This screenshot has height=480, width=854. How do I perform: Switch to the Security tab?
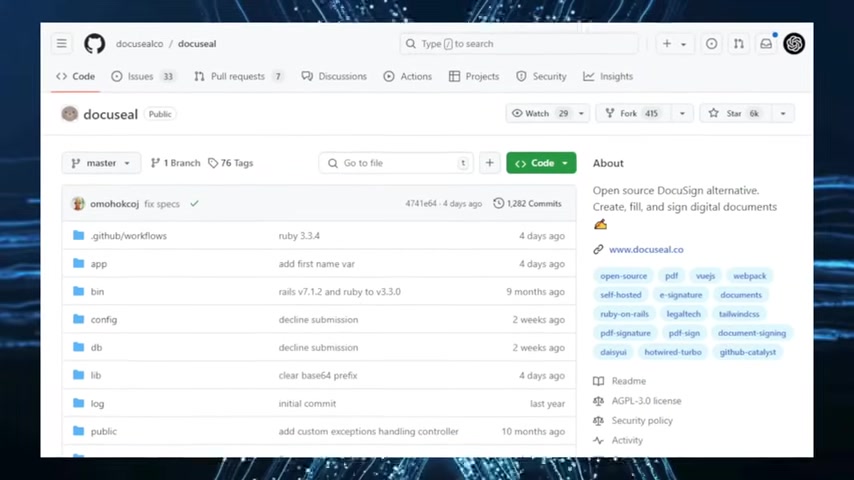click(x=541, y=76)
